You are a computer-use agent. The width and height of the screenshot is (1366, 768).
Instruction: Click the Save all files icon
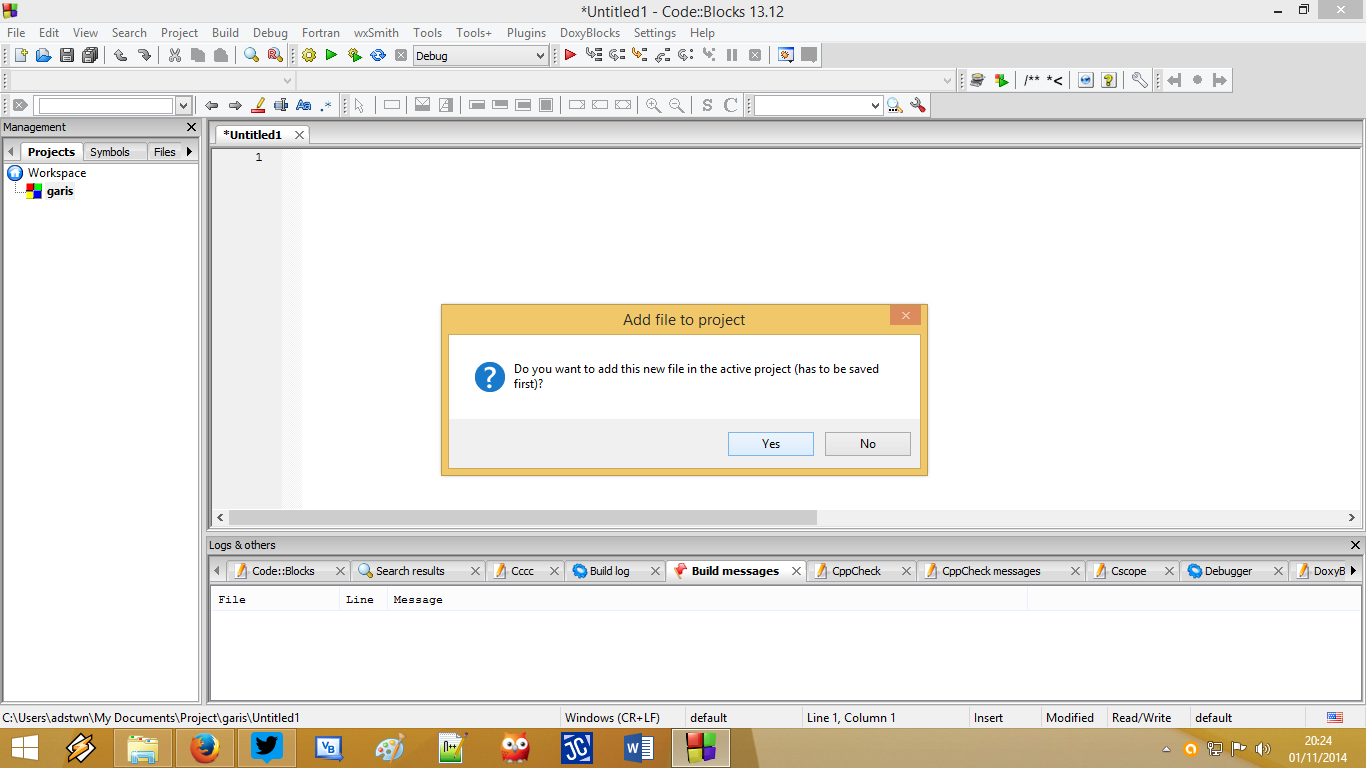[90, 56]
